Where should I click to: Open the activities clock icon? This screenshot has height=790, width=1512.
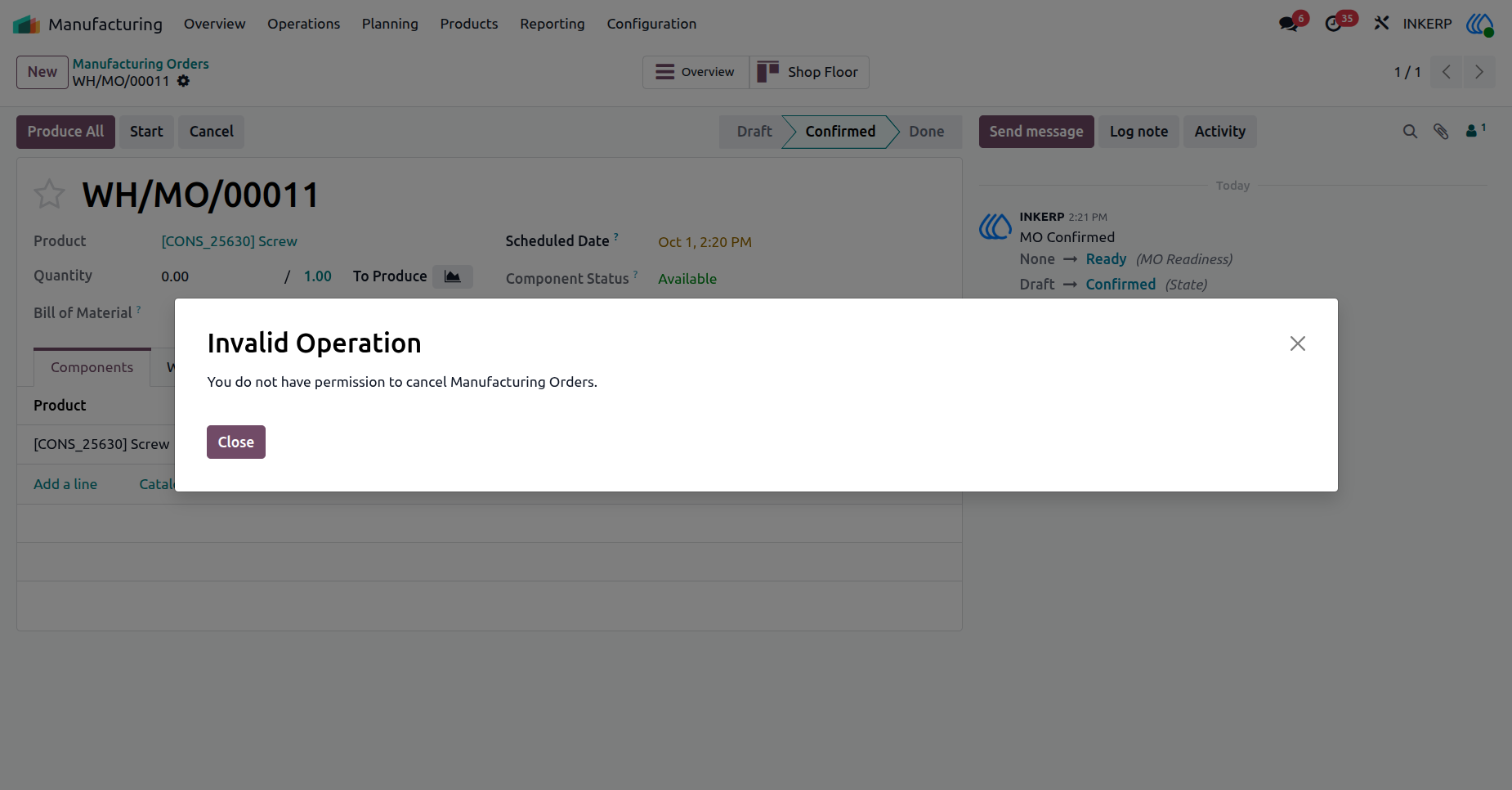pos(1334,24)
